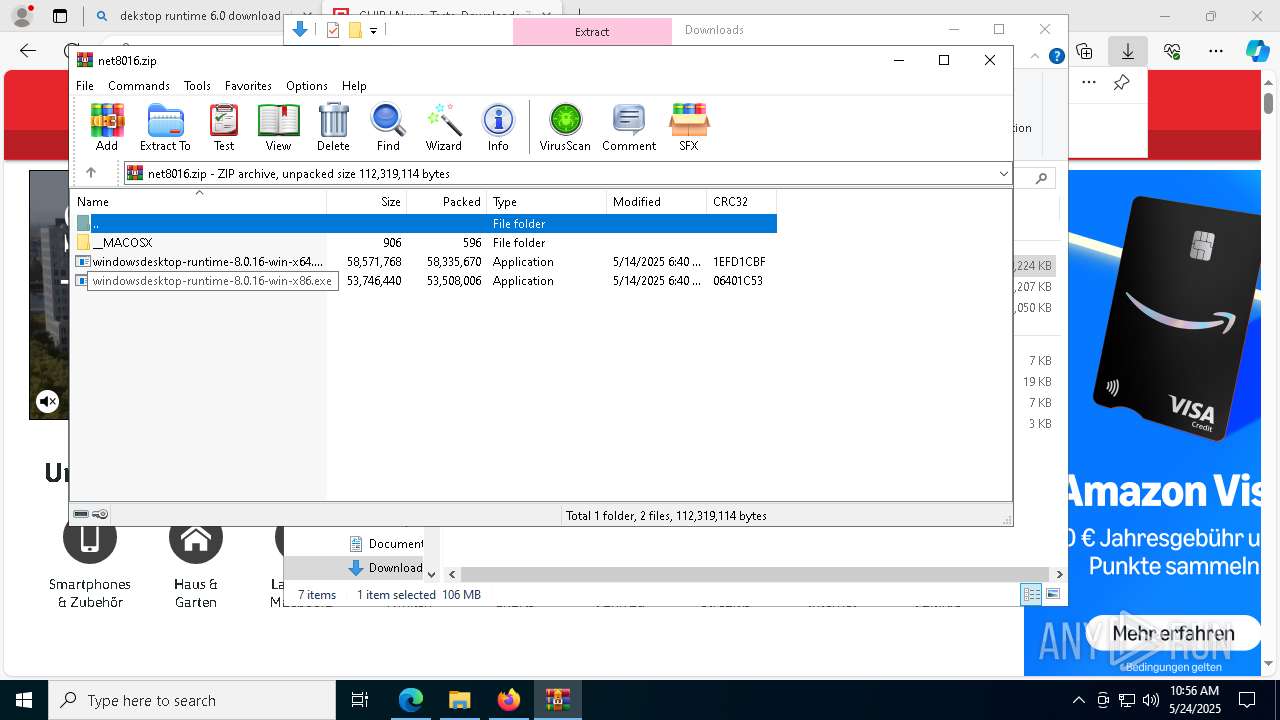Go up one folder level arrow

(x=91, y=173)
